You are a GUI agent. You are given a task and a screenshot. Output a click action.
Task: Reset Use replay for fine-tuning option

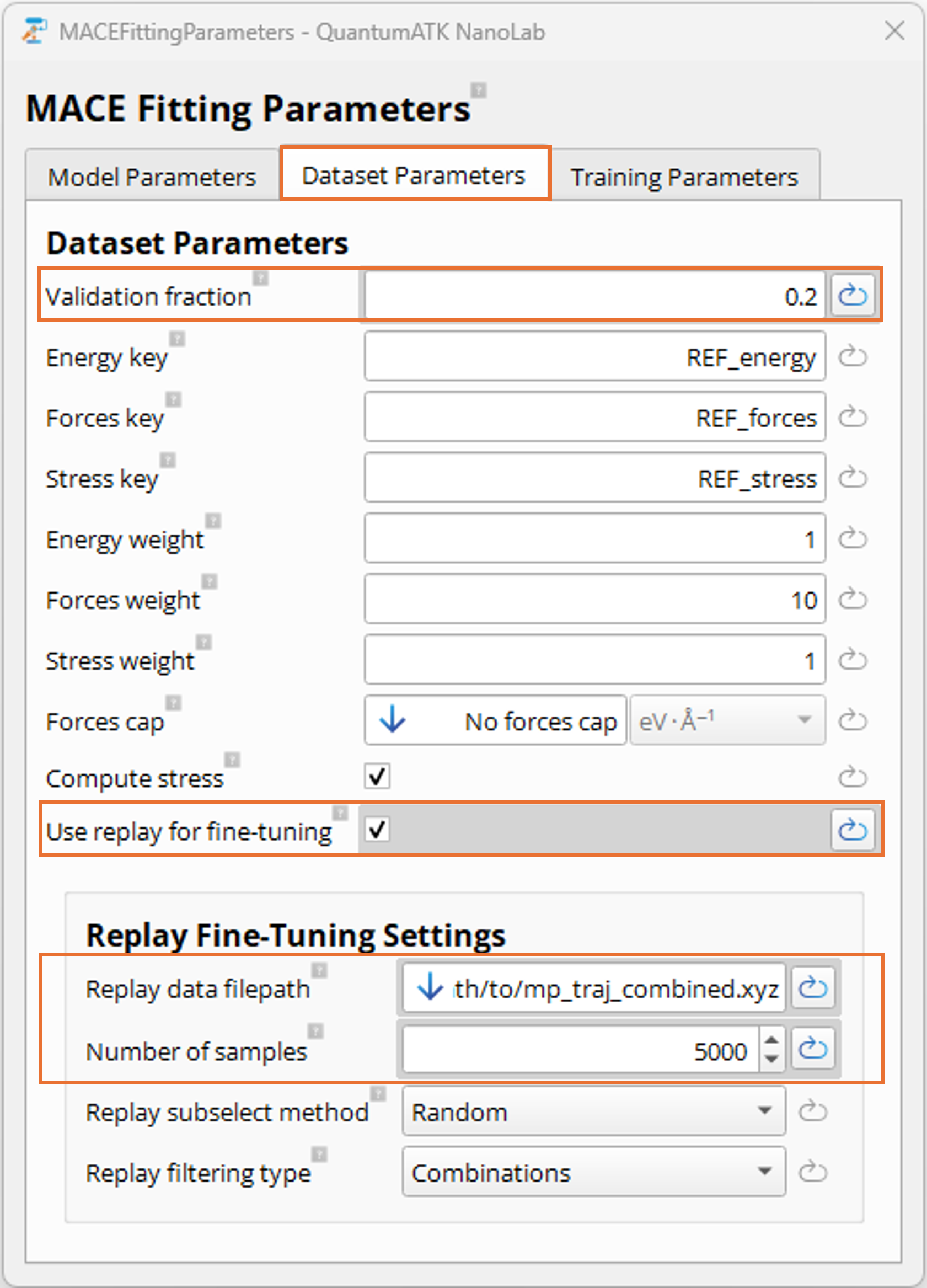pos(852,830)
